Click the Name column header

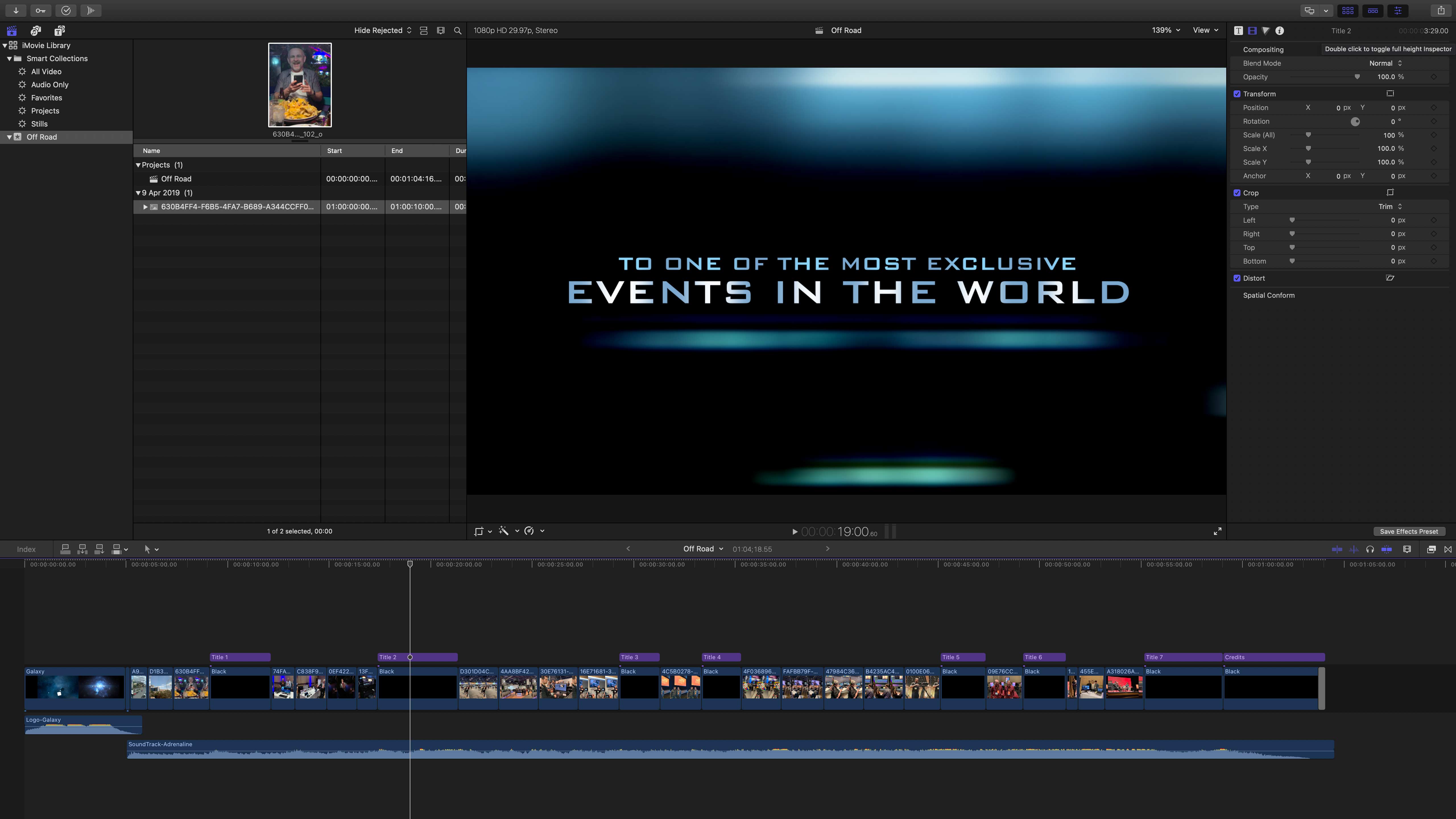tap(227, 150)
